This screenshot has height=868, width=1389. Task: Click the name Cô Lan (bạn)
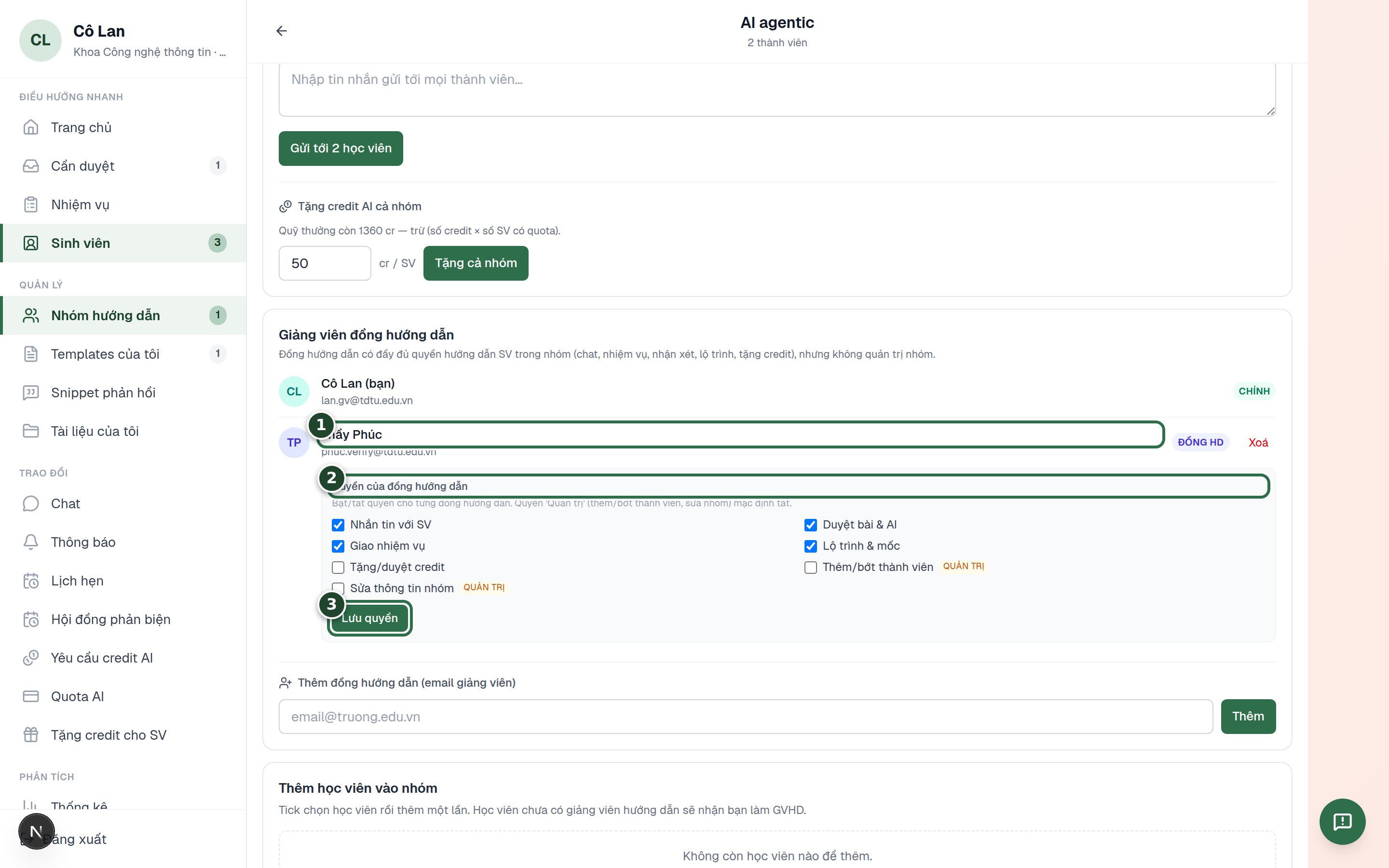357,383
